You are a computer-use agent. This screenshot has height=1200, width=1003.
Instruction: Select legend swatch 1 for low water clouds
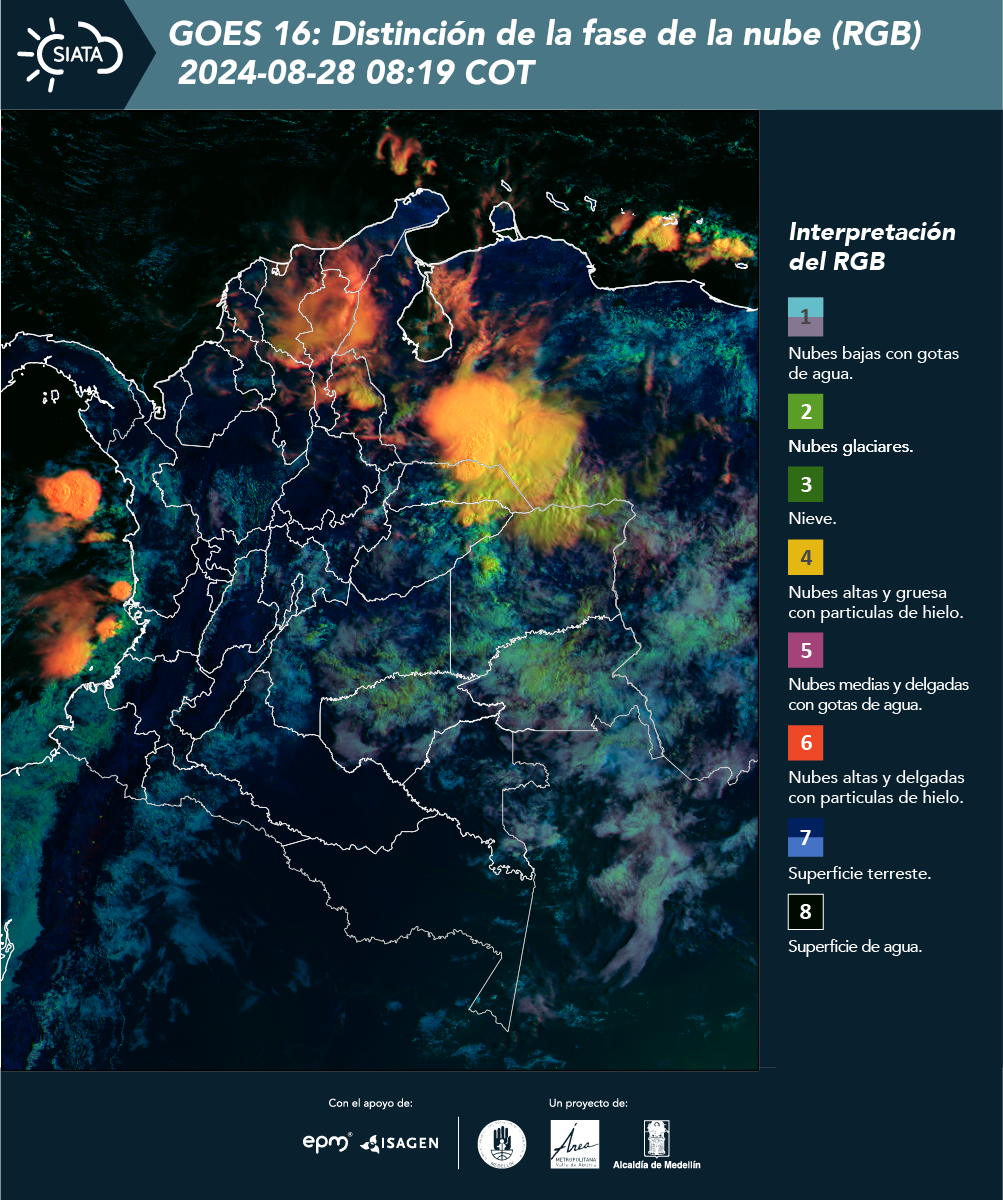pyautogui.click(x=805, y=316)
